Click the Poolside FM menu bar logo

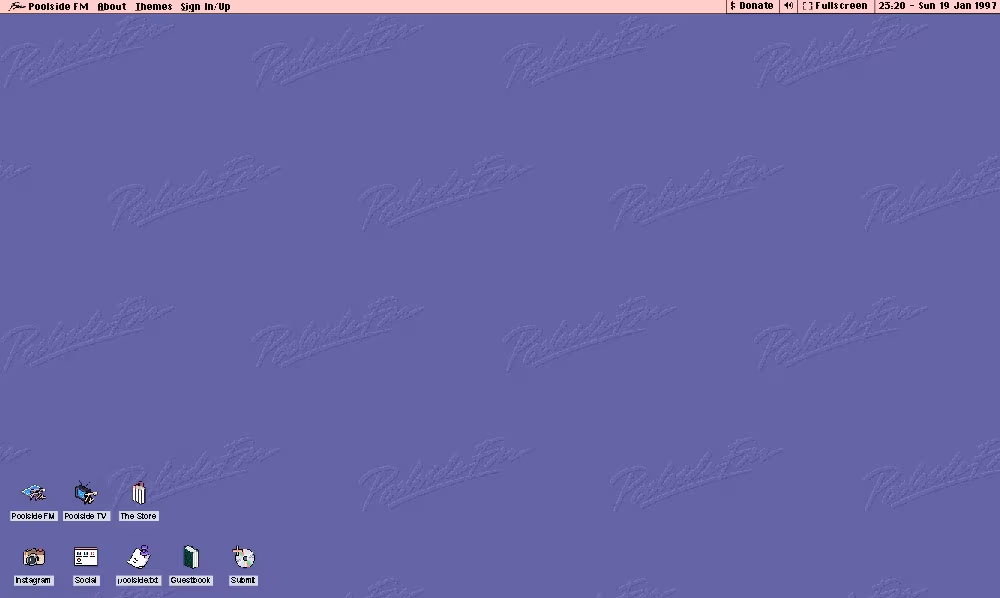(48, 6)
